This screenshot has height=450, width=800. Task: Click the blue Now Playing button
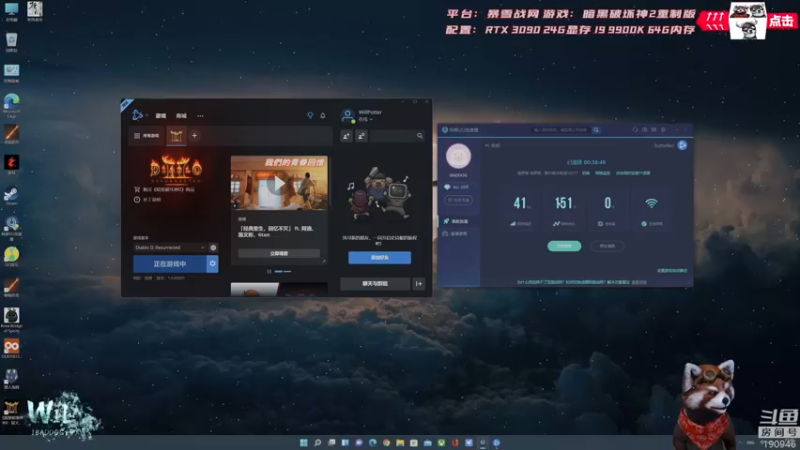click(x=170, y=264)
